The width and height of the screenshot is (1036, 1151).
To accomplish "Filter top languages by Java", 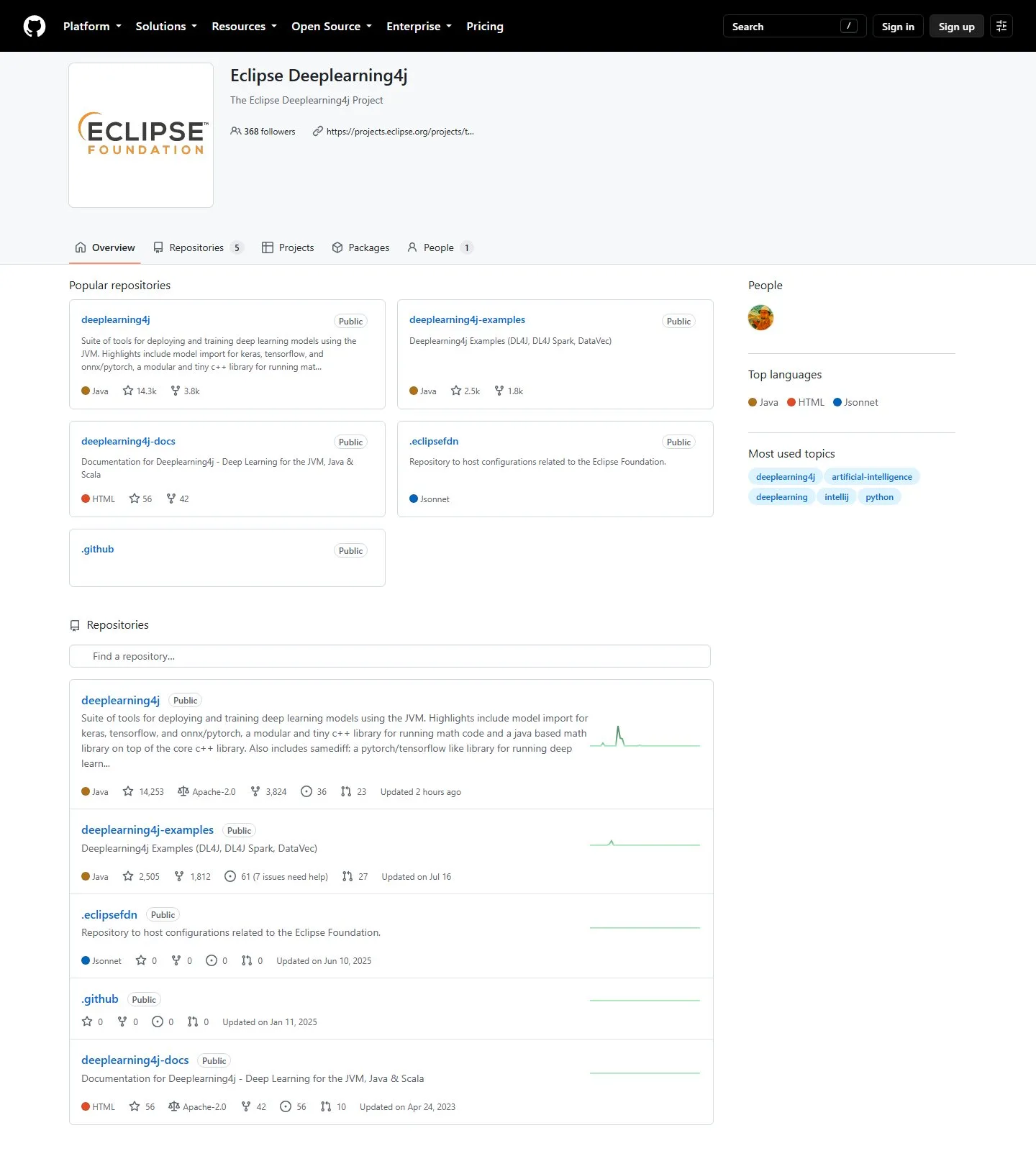I will coord(763,402).
